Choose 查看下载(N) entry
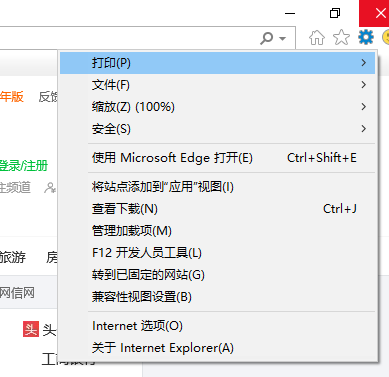 [x=217, y=209]
